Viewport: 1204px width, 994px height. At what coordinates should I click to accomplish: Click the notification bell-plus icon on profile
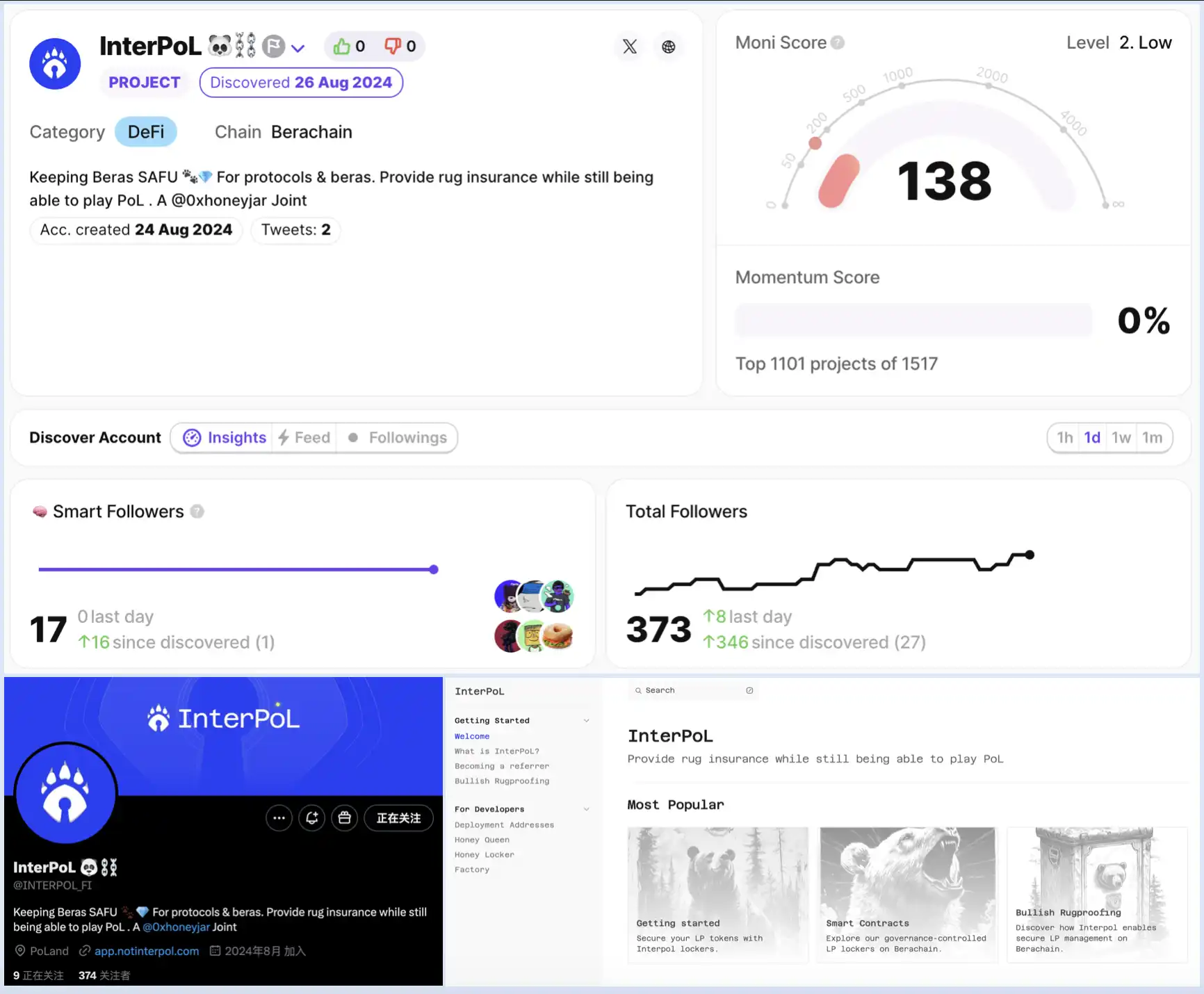click(x=311, y=818)
